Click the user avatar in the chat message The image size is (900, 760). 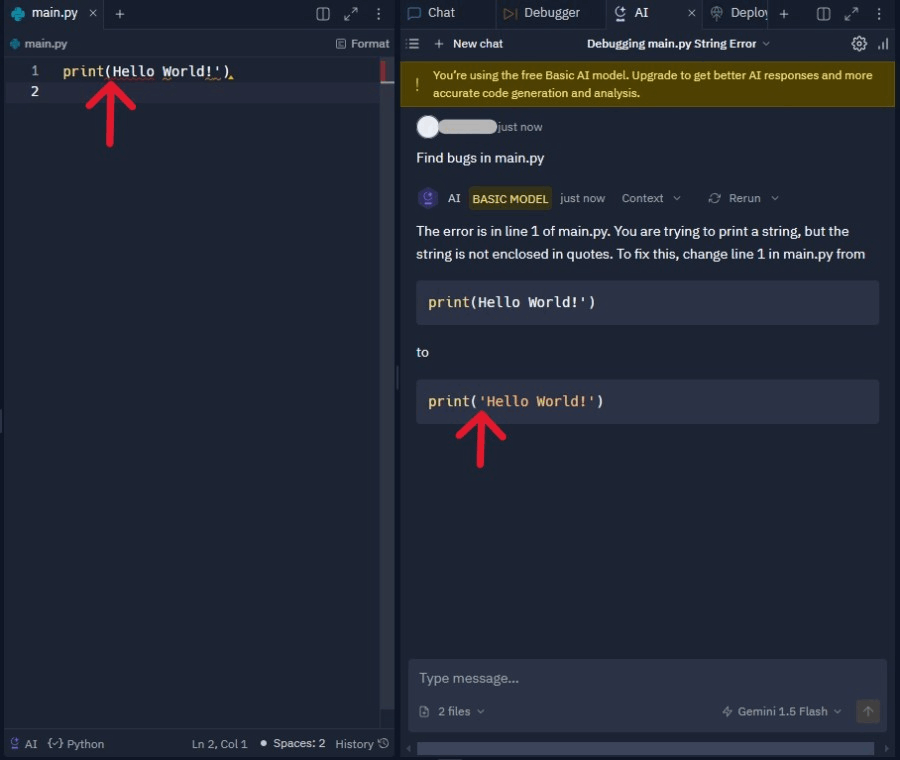coord(428,127)
